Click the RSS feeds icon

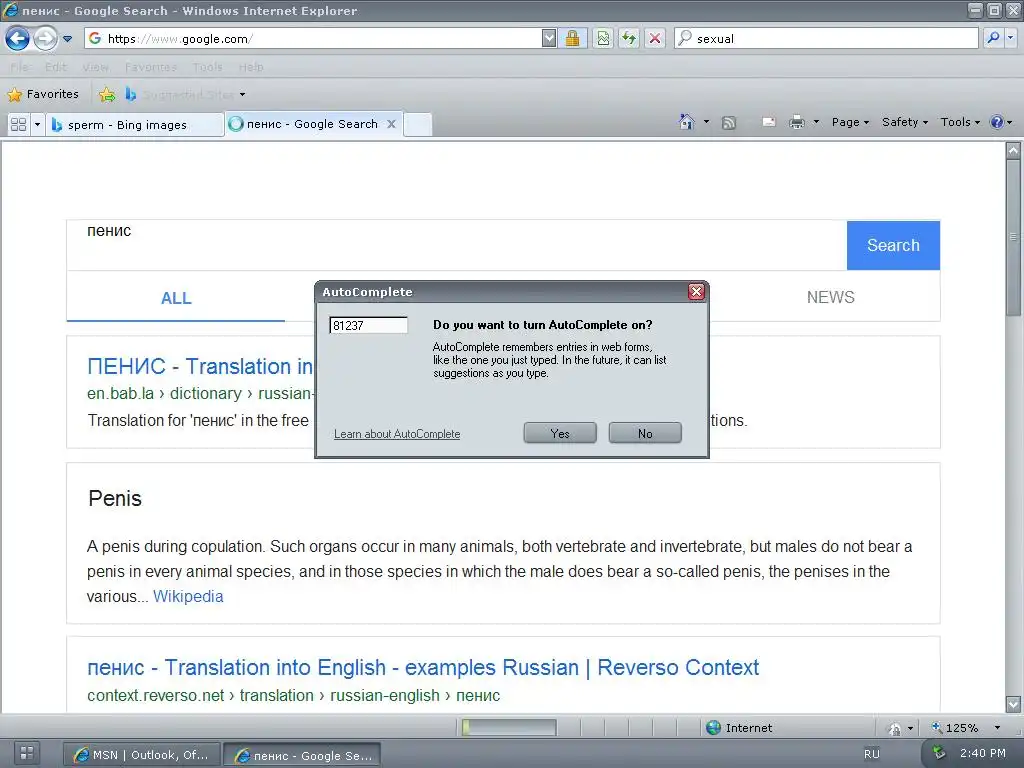point(729,122)
